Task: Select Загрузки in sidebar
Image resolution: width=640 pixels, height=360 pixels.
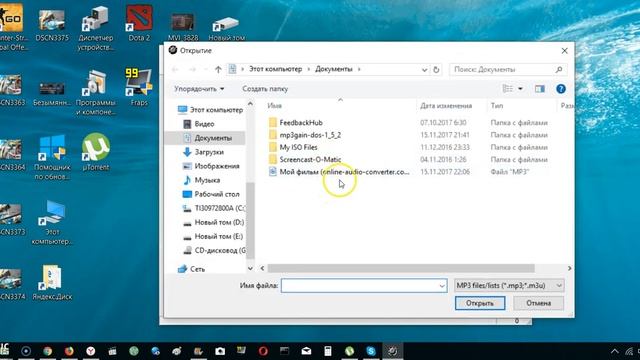Action: pyautogui.click(x=204, y=152)
